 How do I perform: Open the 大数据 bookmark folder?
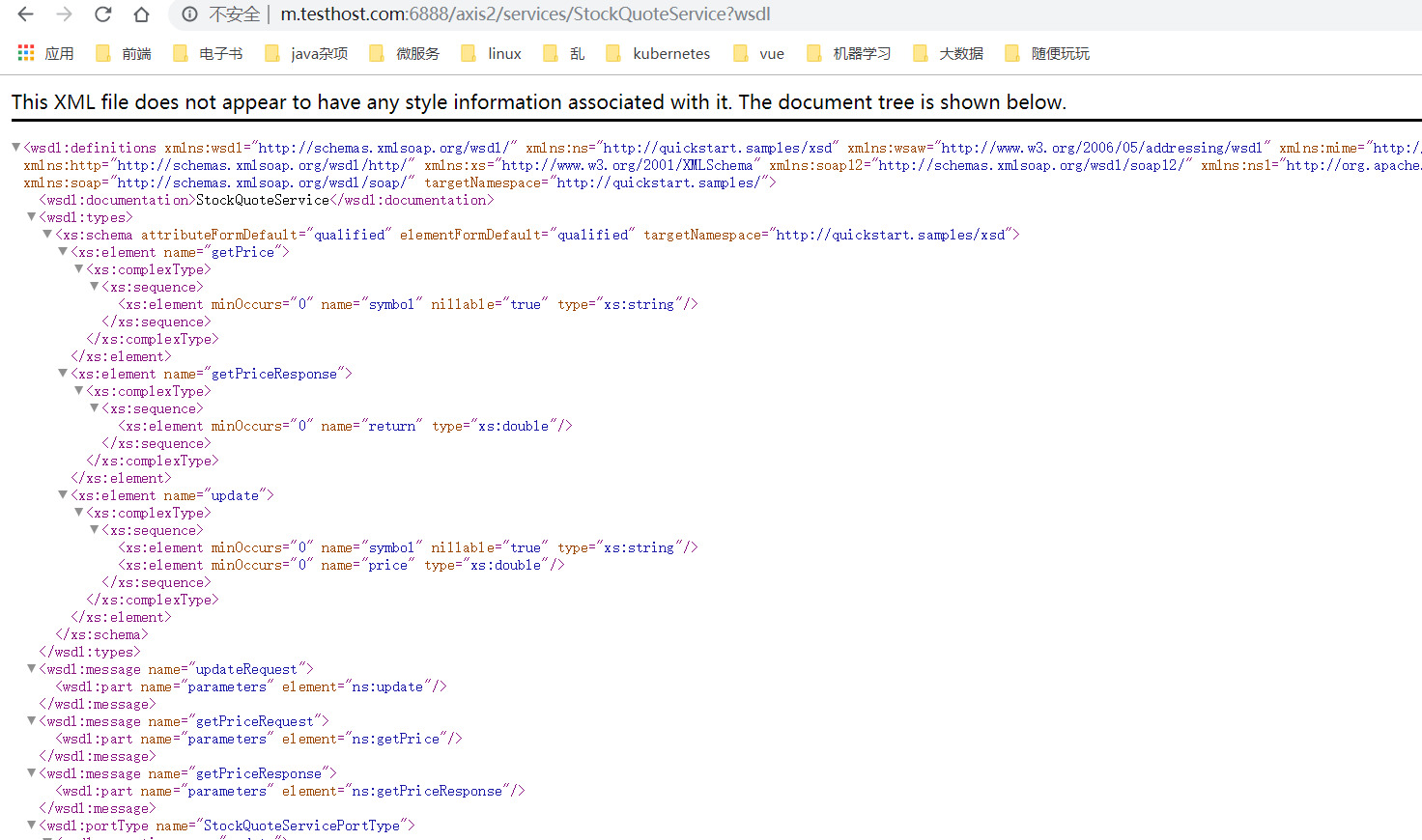pos(949,53)
